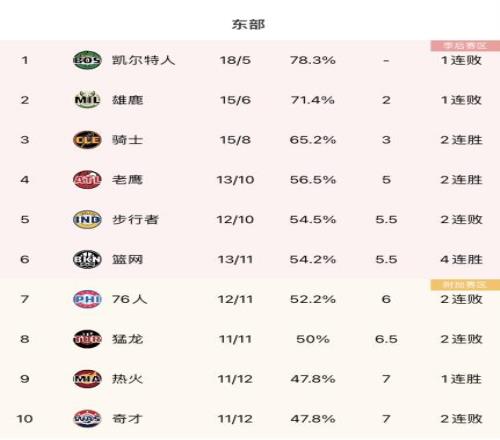Click the 热火 47.8% win rate
Screen dimensions: 500x440
313,379
